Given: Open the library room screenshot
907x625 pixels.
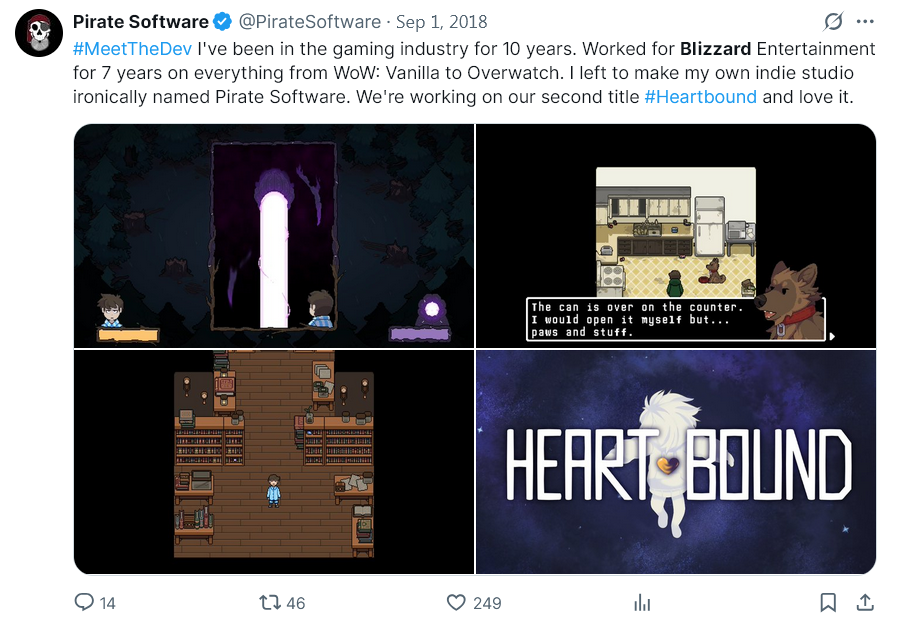Looking at the screenshot, I should 274,462.
